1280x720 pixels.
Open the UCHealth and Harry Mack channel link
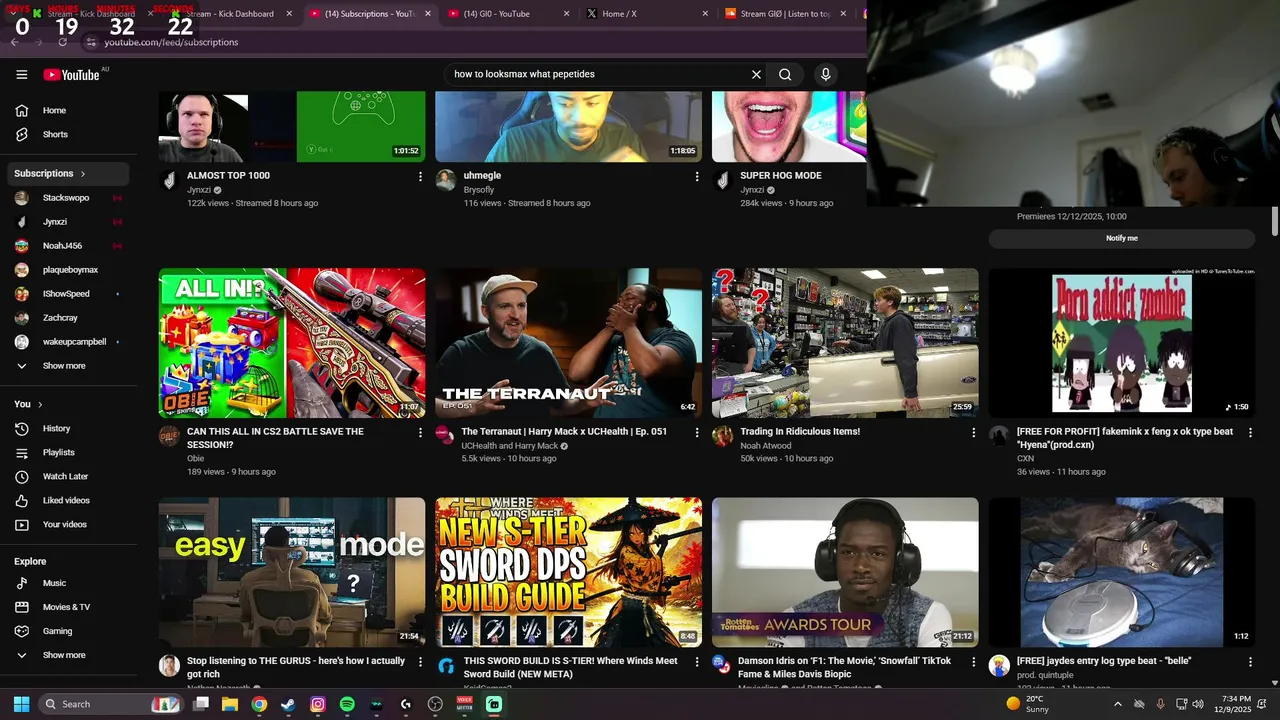coord(509,446)
